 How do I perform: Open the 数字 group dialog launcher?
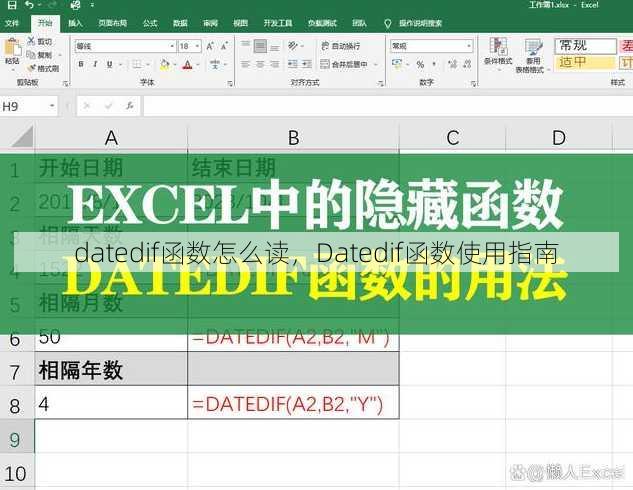coord(473,84)
